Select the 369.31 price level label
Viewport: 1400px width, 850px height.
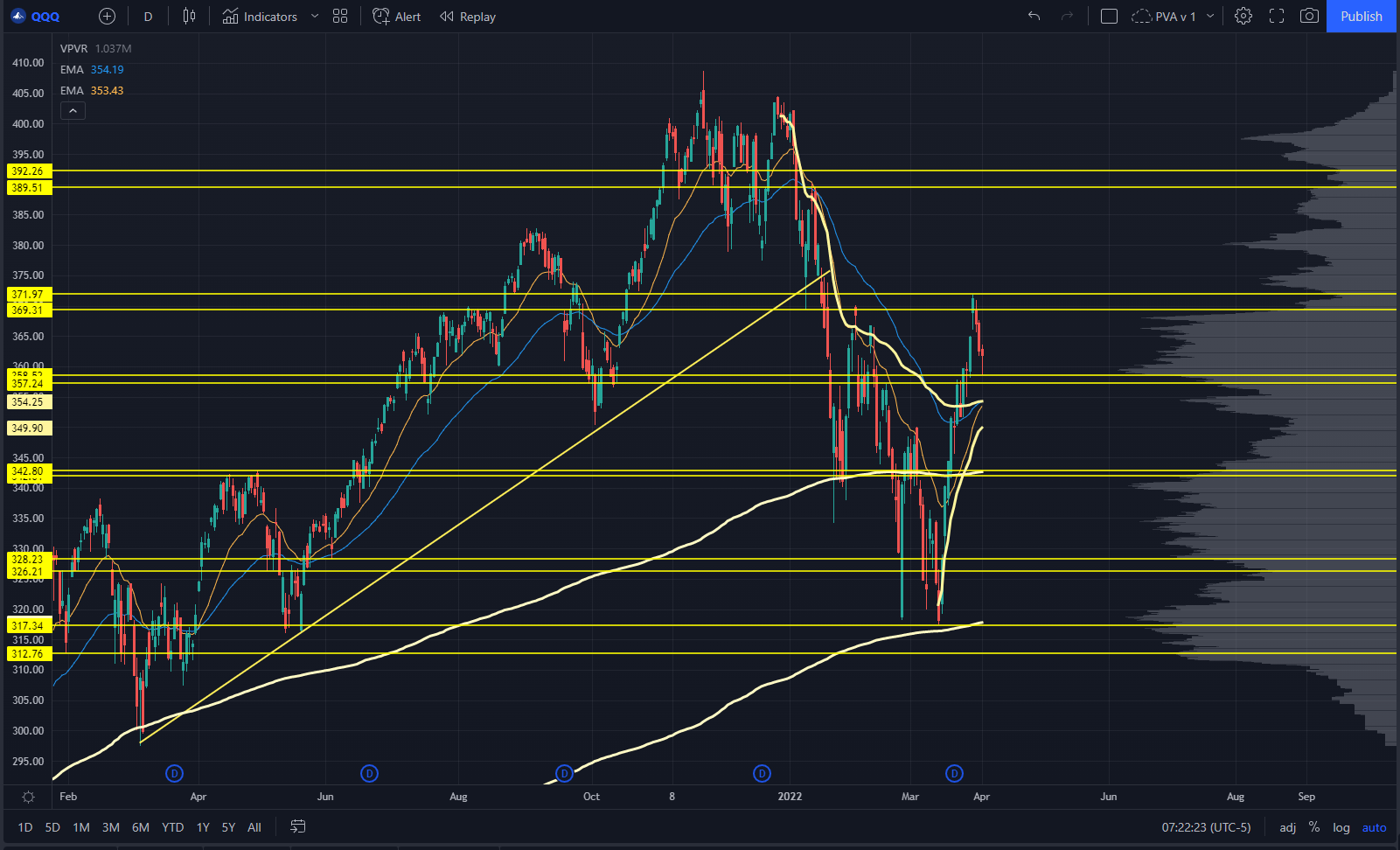pos(29,310)
